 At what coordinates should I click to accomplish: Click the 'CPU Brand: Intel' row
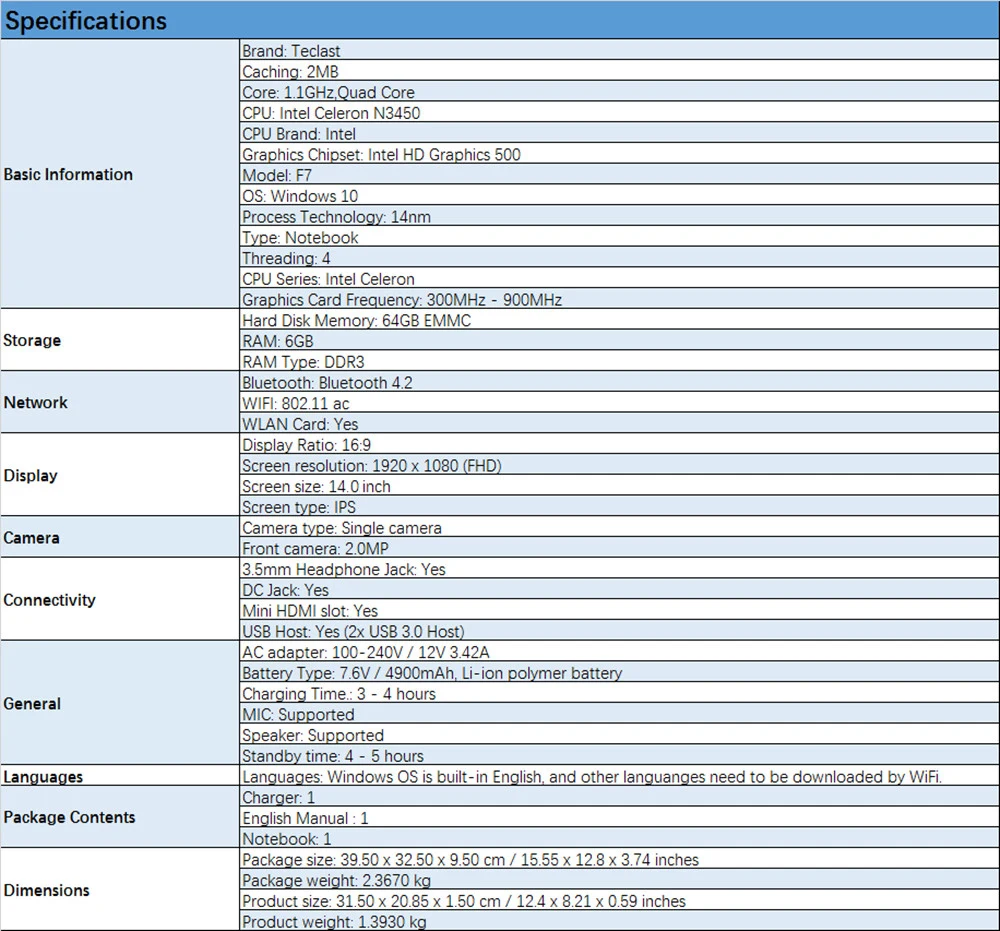[619, 133]
